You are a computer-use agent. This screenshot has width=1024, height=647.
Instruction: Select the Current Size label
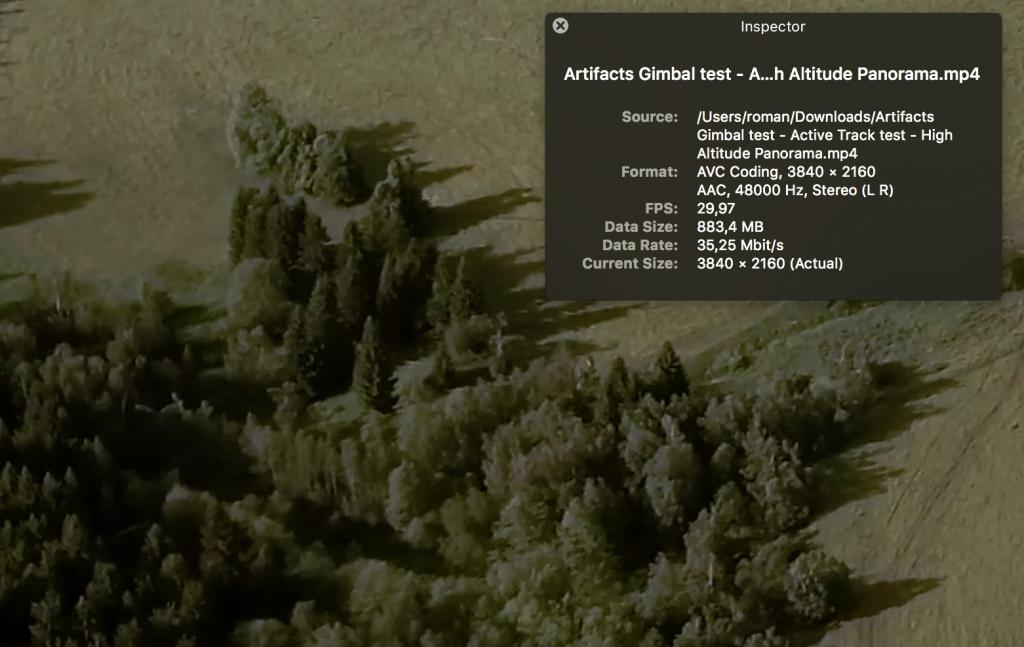[x=630, y=263]
